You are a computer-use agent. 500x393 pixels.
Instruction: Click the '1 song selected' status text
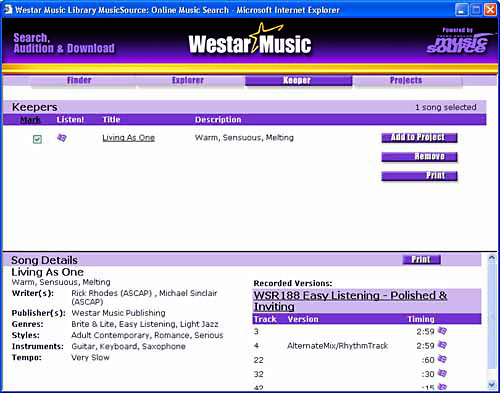(446, 107)
